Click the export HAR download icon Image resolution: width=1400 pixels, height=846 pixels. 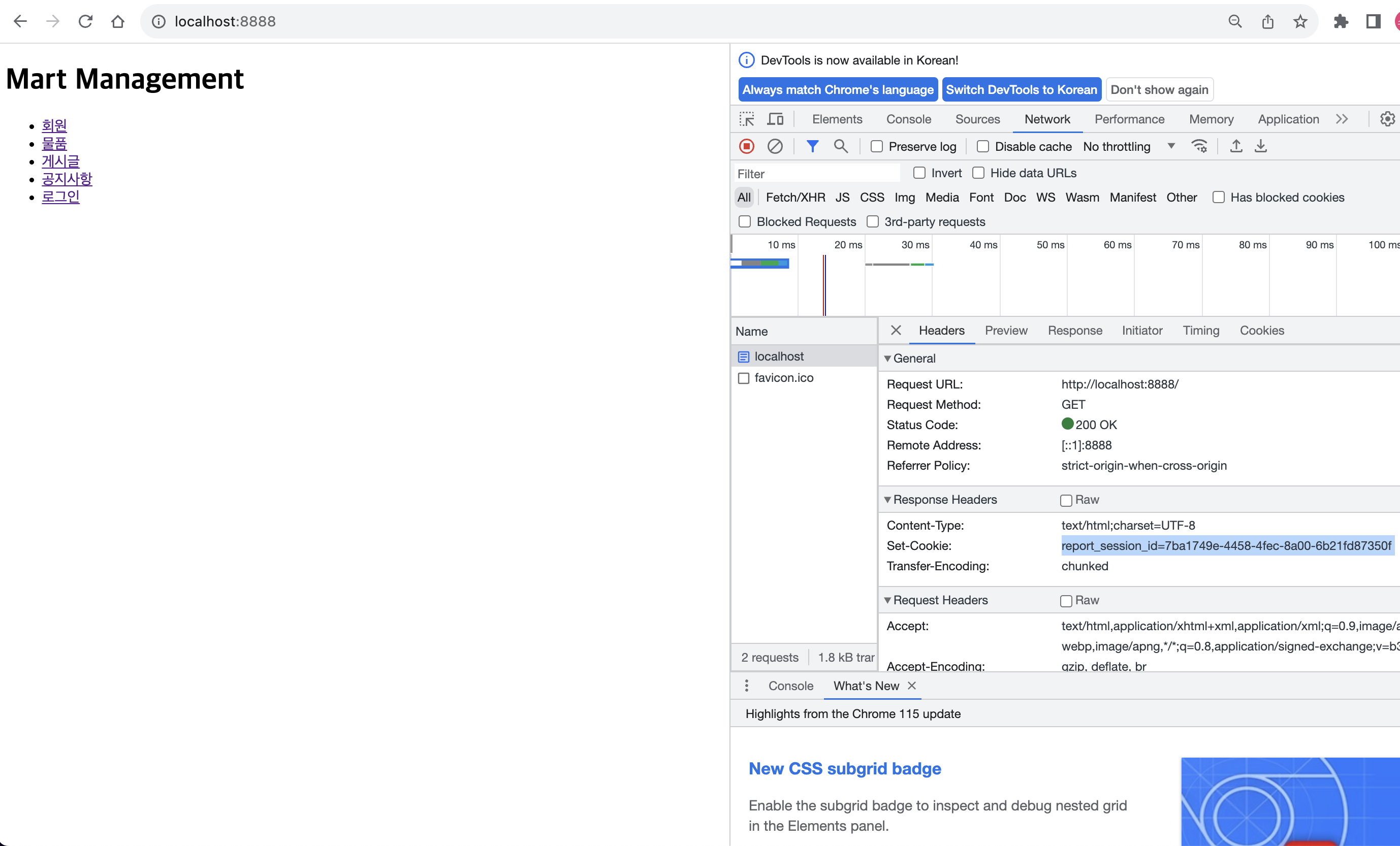[x=1261, y=147]
